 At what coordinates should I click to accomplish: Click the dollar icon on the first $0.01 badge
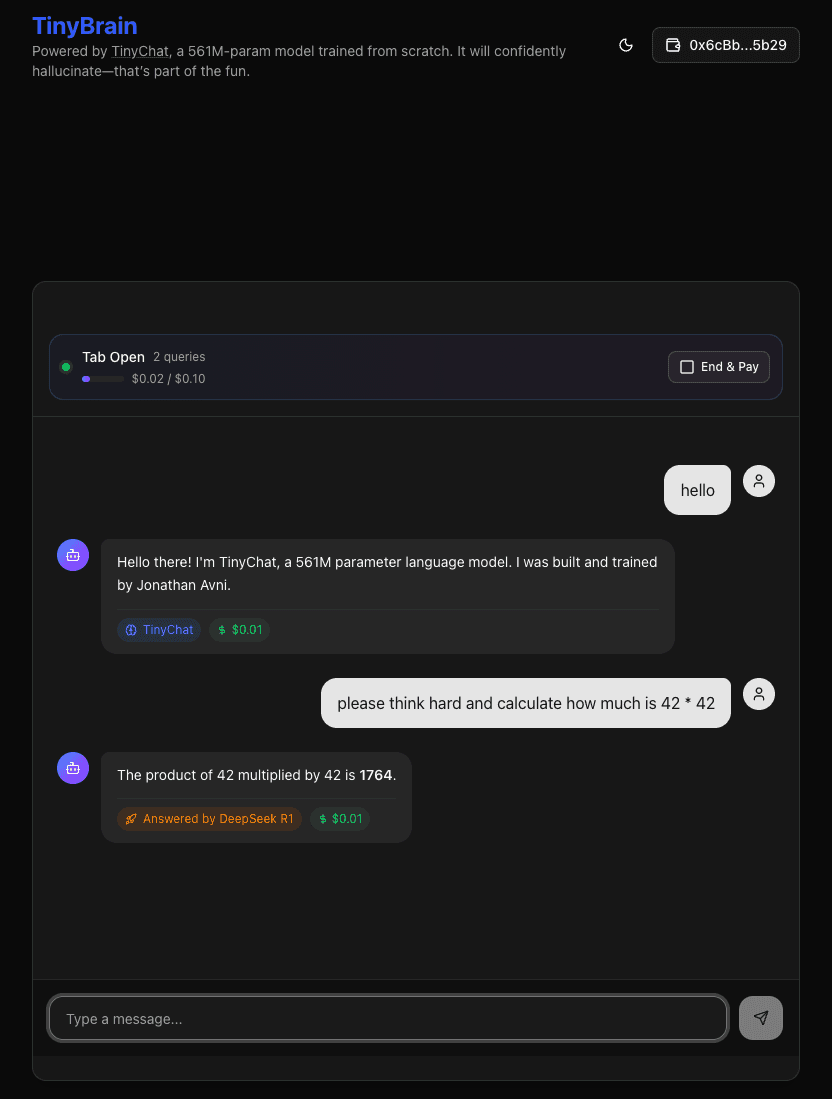(220, 630)
